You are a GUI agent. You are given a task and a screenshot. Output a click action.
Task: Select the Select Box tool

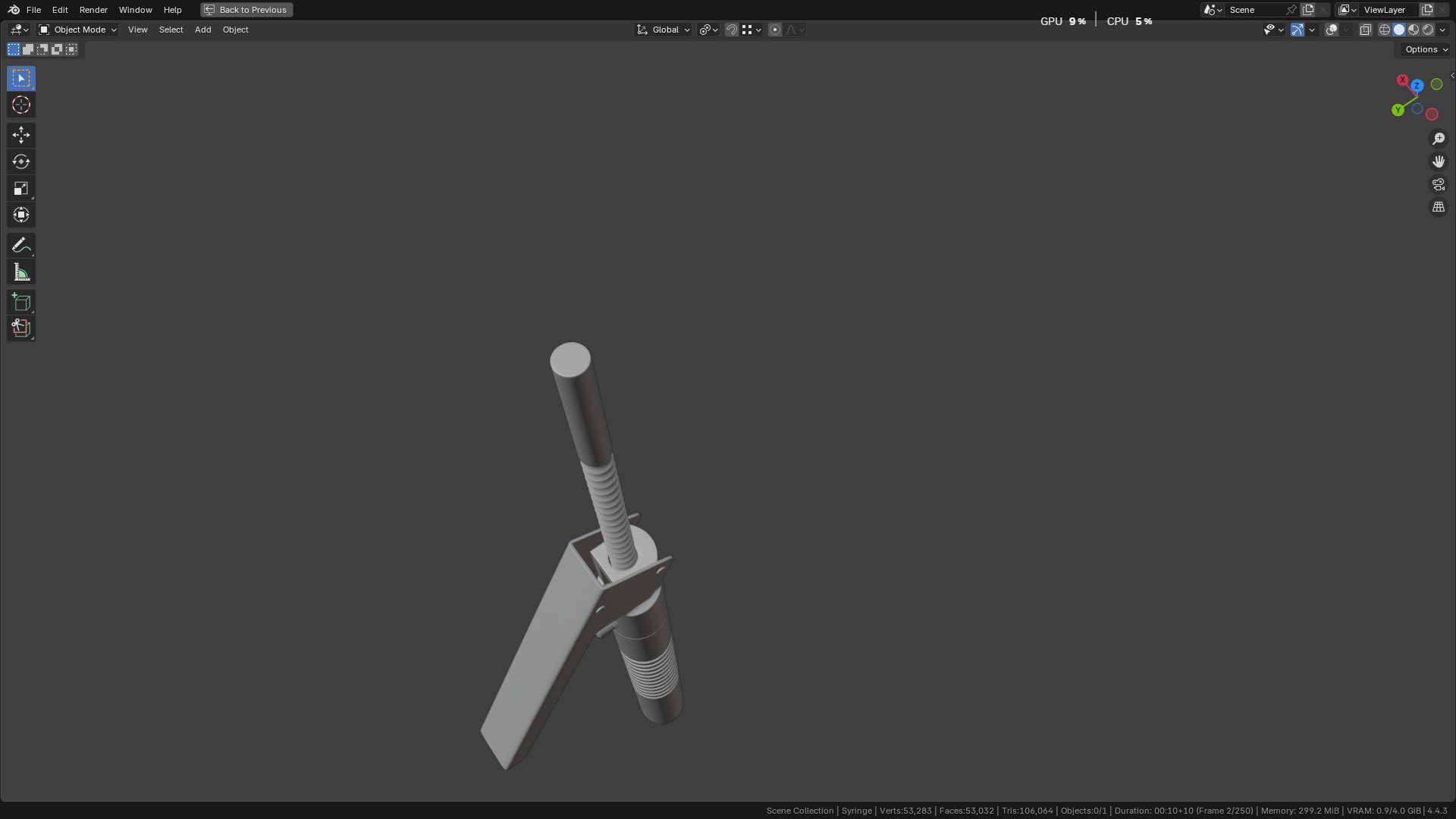point(21,78)
